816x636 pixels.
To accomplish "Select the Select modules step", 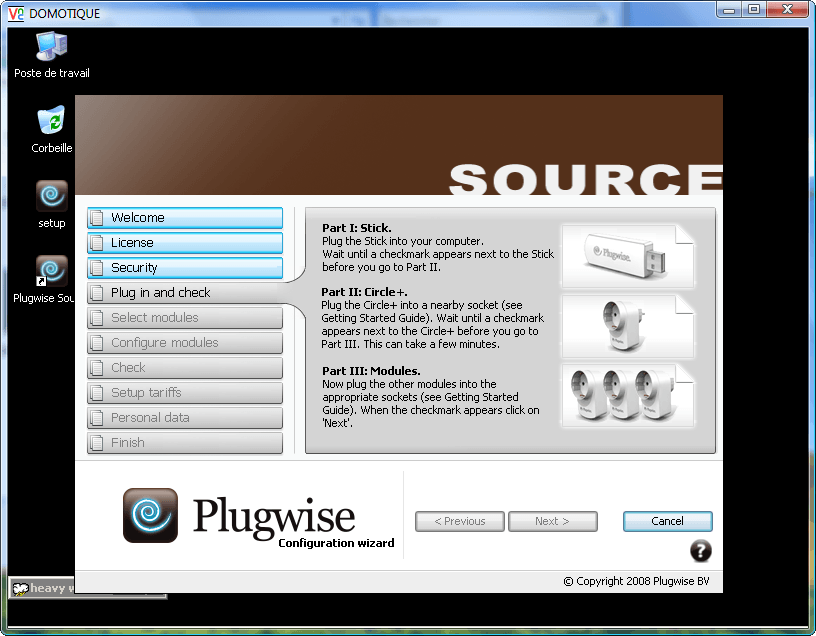I will [x=185, y=317].
